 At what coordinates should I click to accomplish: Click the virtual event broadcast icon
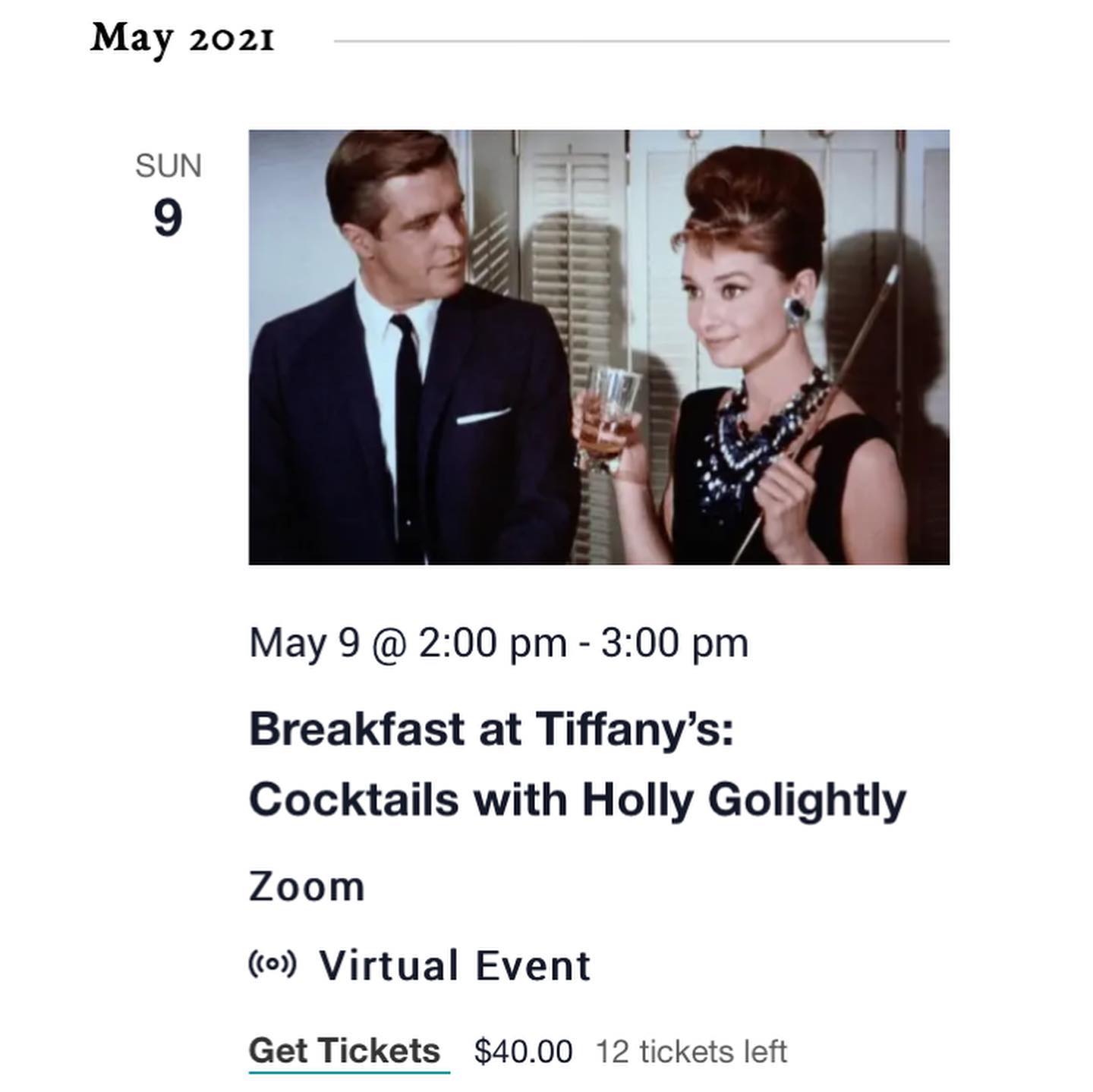click(x=272, y=965)
